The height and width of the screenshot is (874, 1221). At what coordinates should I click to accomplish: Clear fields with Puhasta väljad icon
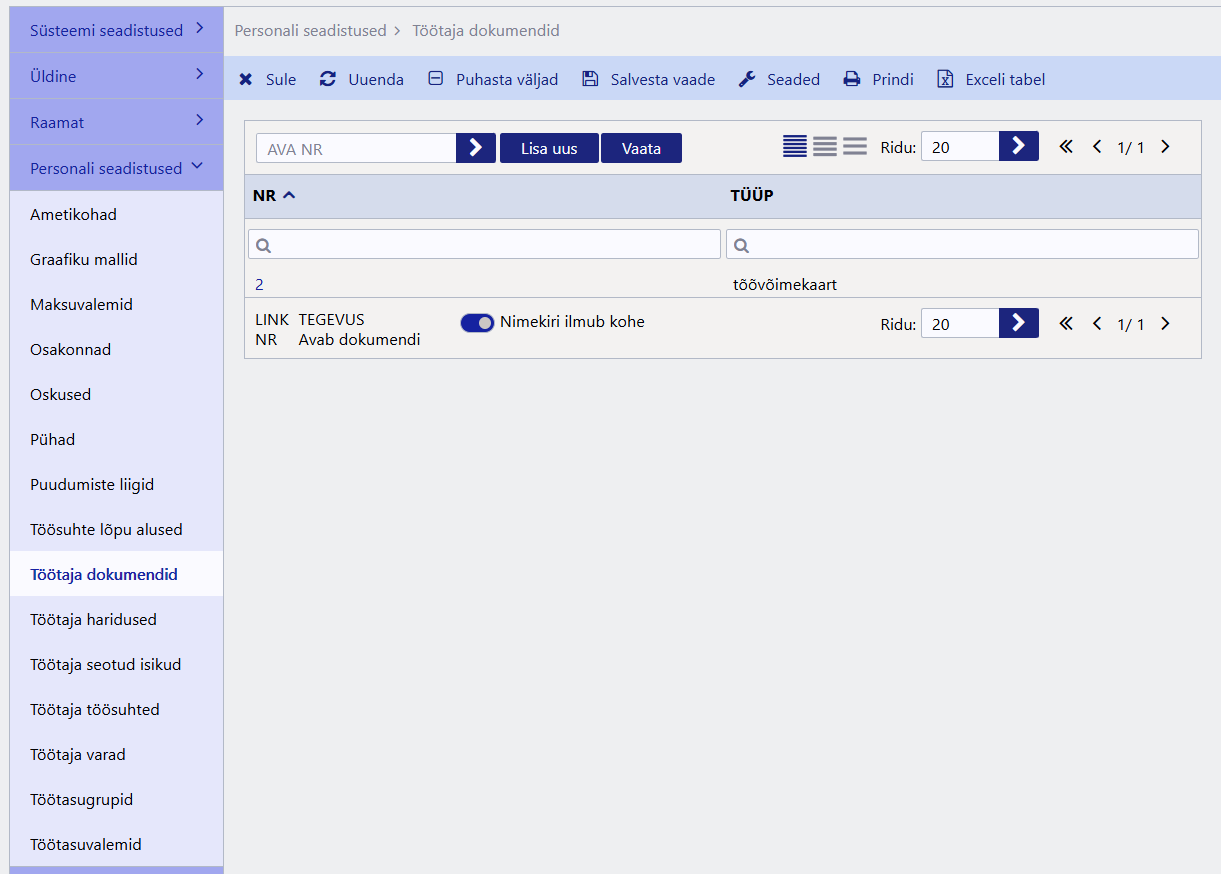436,78
